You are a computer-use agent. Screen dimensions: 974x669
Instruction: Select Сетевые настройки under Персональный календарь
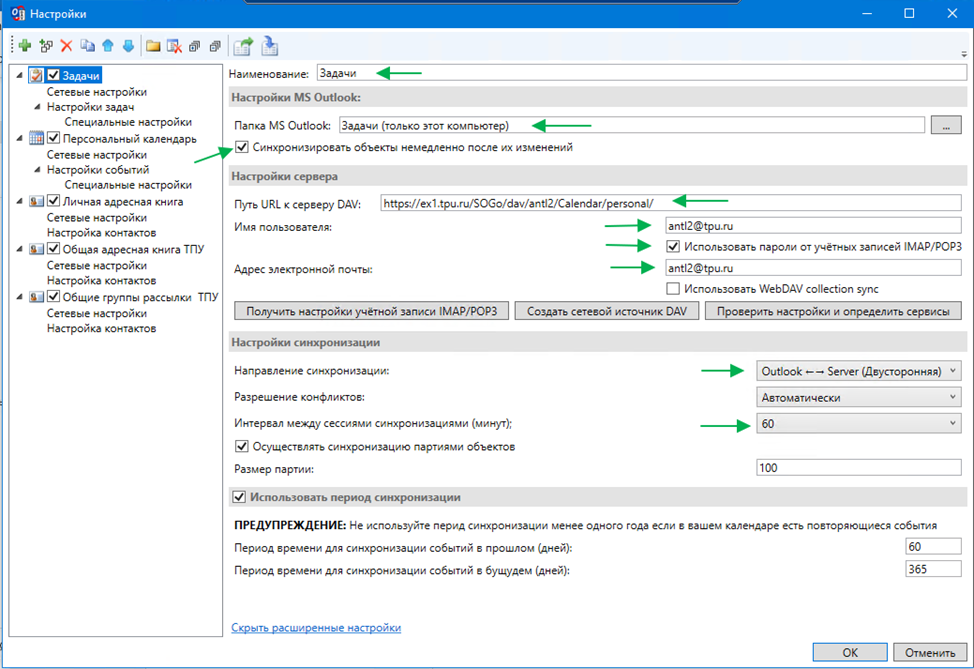pyautogui.click(x=97, y=154)
